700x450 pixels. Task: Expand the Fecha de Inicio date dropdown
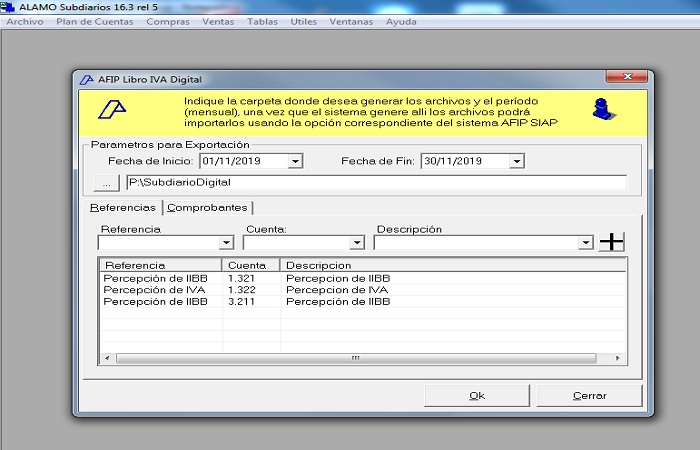tap(295, 161)
